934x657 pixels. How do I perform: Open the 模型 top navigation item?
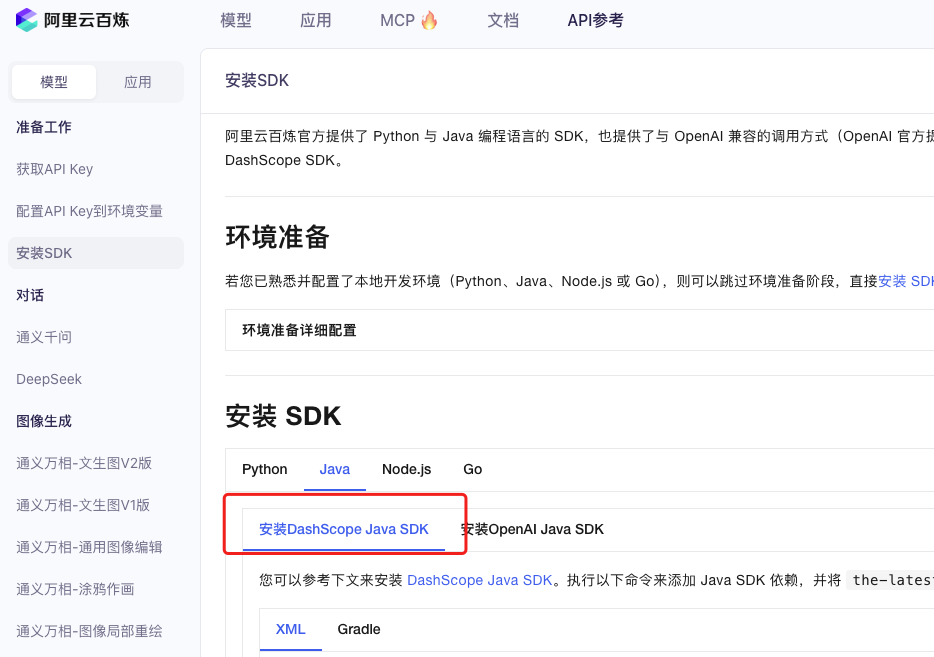tap(236, 20)
